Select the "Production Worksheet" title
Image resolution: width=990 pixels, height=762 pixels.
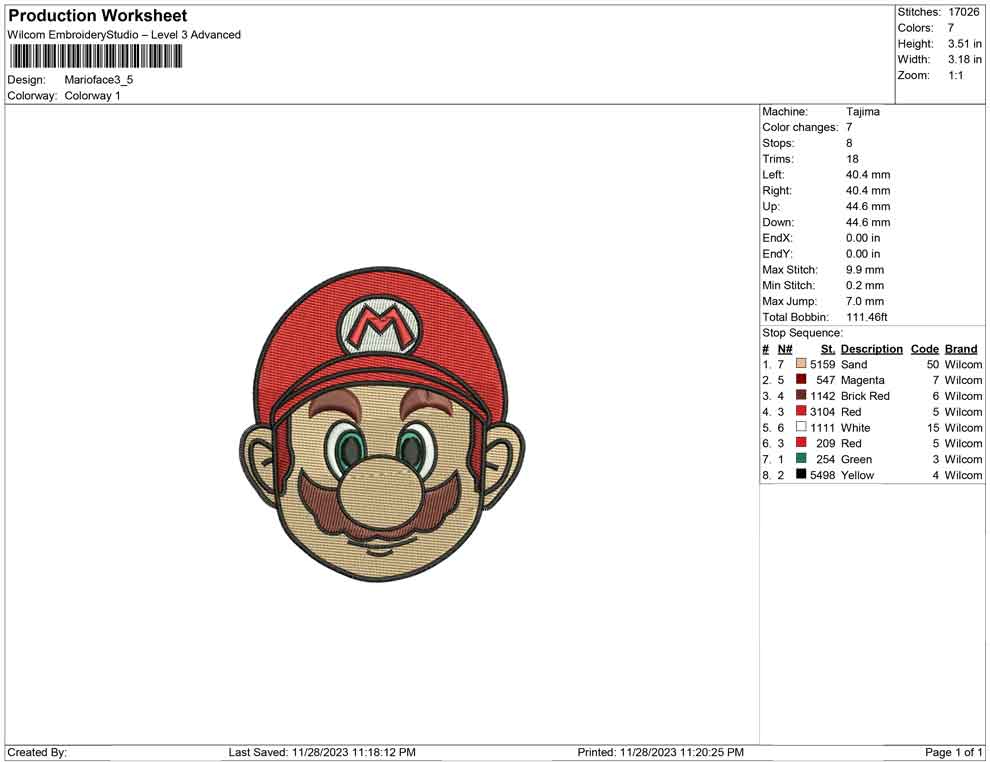click(x=97, y=16)
